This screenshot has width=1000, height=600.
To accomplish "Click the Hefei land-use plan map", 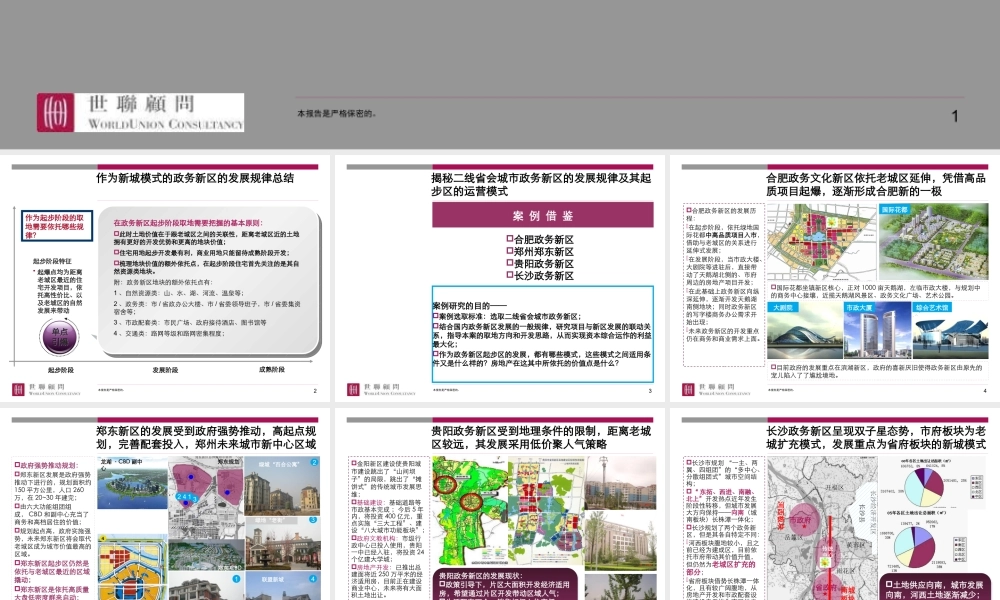I will point(821,242).
